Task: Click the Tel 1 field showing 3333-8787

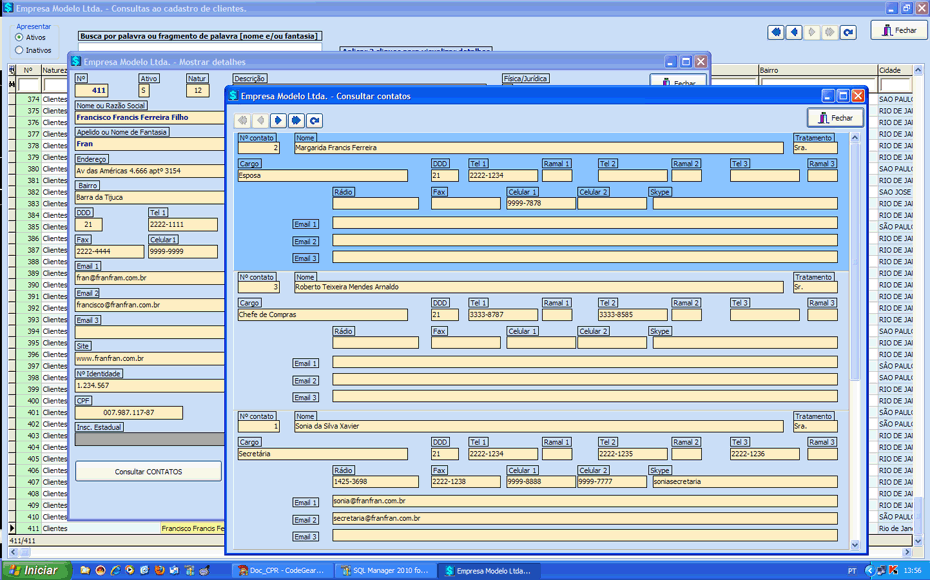Action: point(503,315)
